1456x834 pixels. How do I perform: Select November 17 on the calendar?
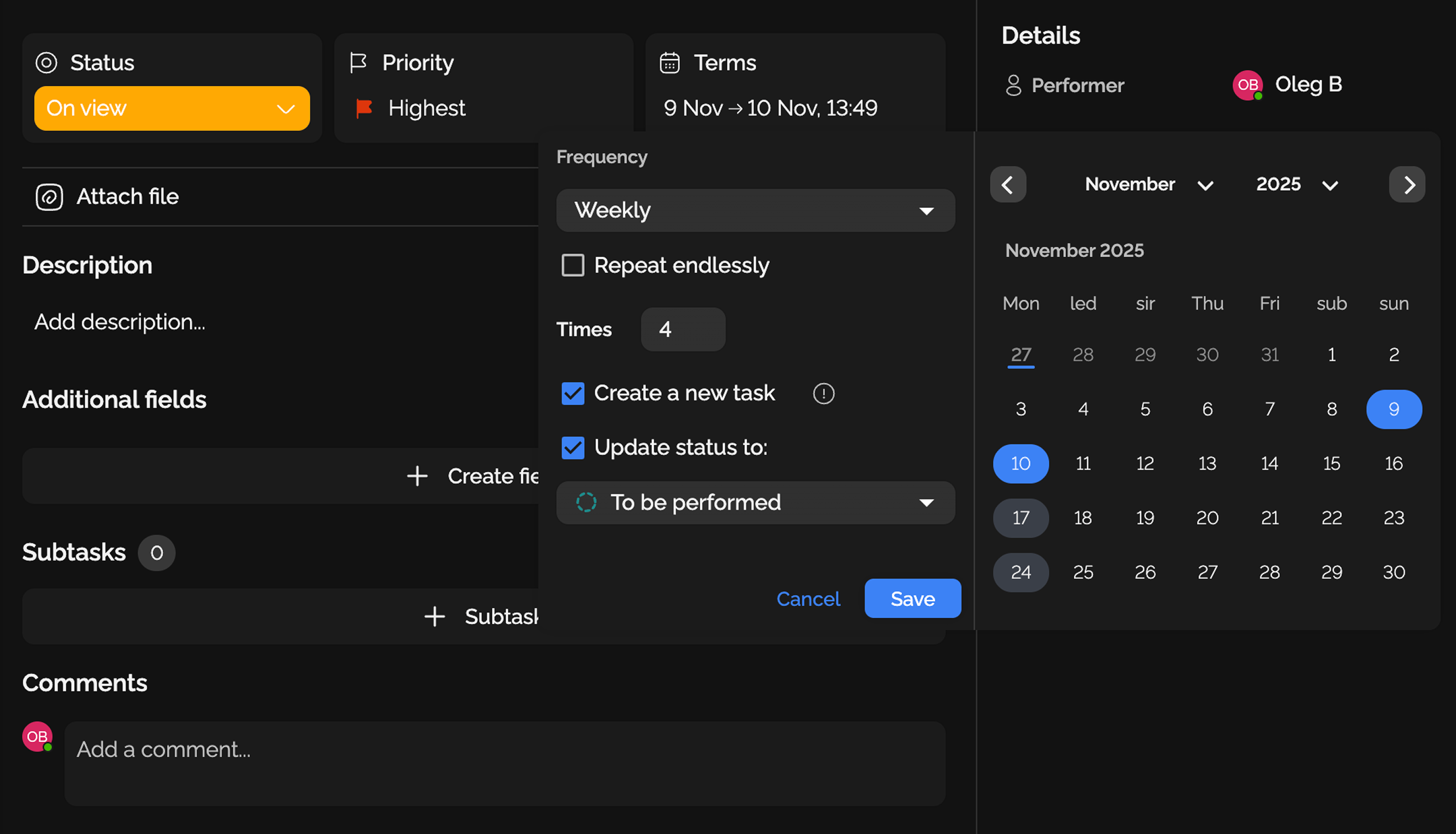(x=1021, y=518)
